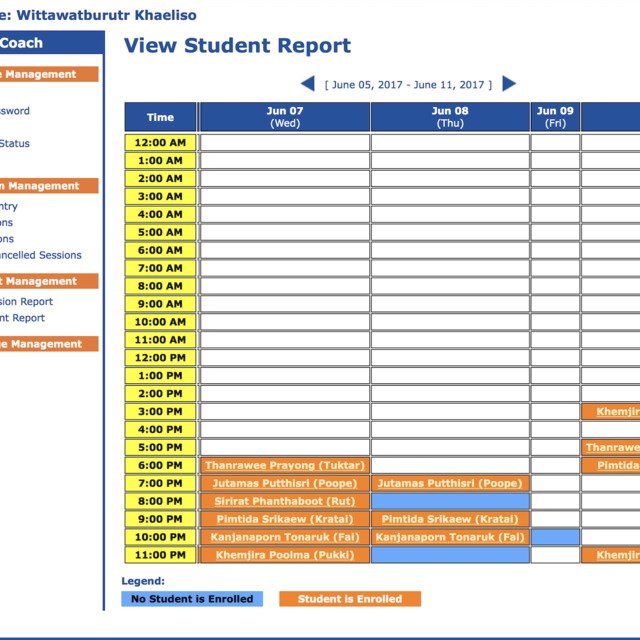
Task: Click the Pimtida session at 6:00 PM rightmost column
Action: click(x=618, y=465)
